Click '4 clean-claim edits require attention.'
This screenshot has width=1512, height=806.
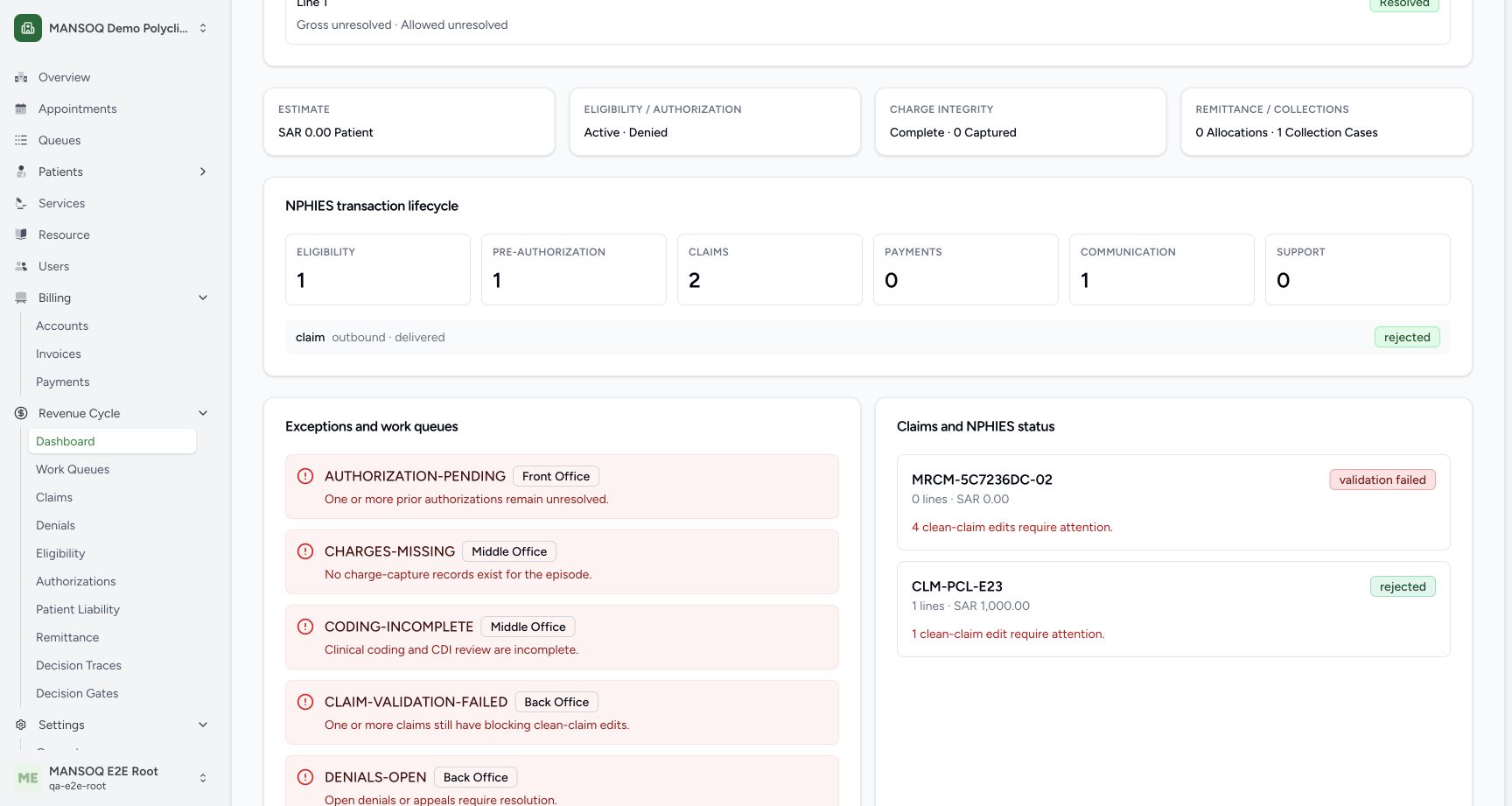pyautogui.click(x=1012, y=527)
